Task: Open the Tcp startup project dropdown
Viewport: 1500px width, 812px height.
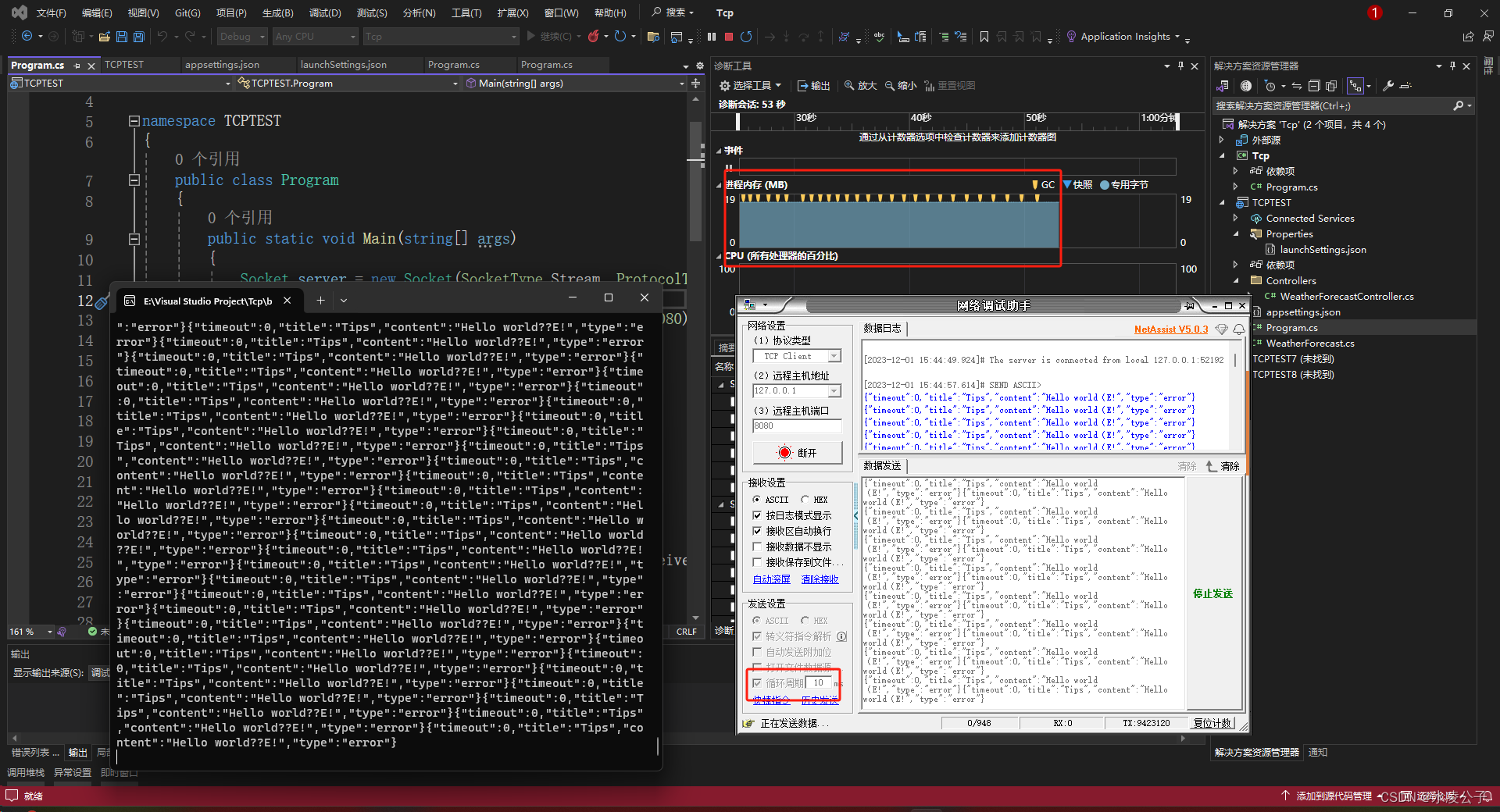Action: coord(441,37)
